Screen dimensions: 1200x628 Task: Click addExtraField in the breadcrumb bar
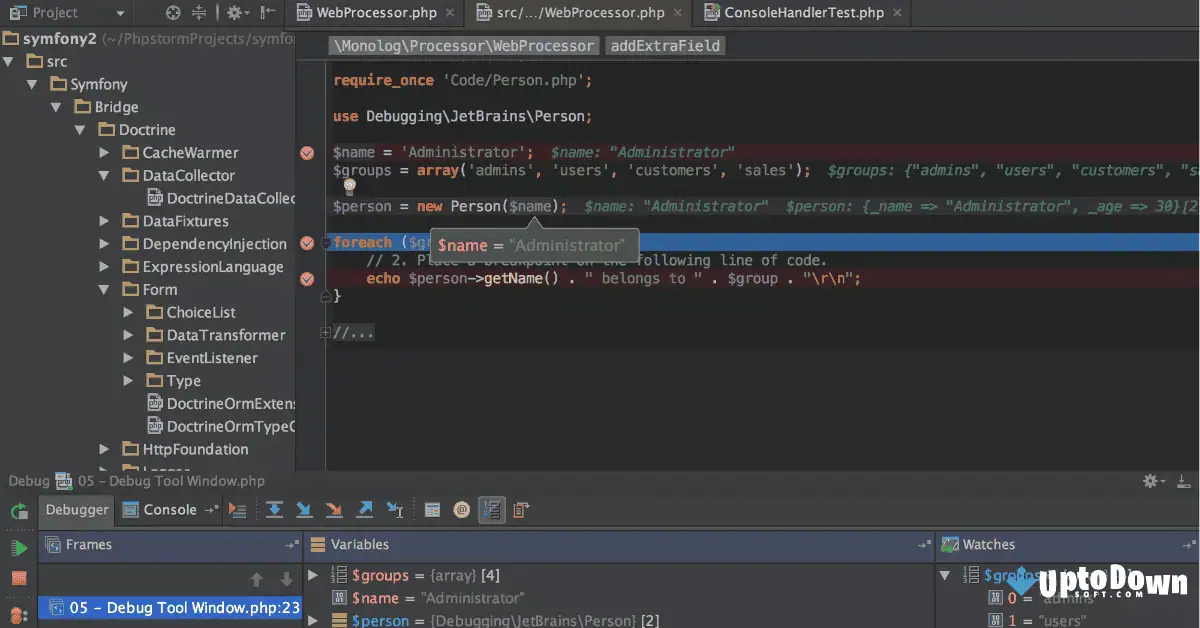click(664, 45)
